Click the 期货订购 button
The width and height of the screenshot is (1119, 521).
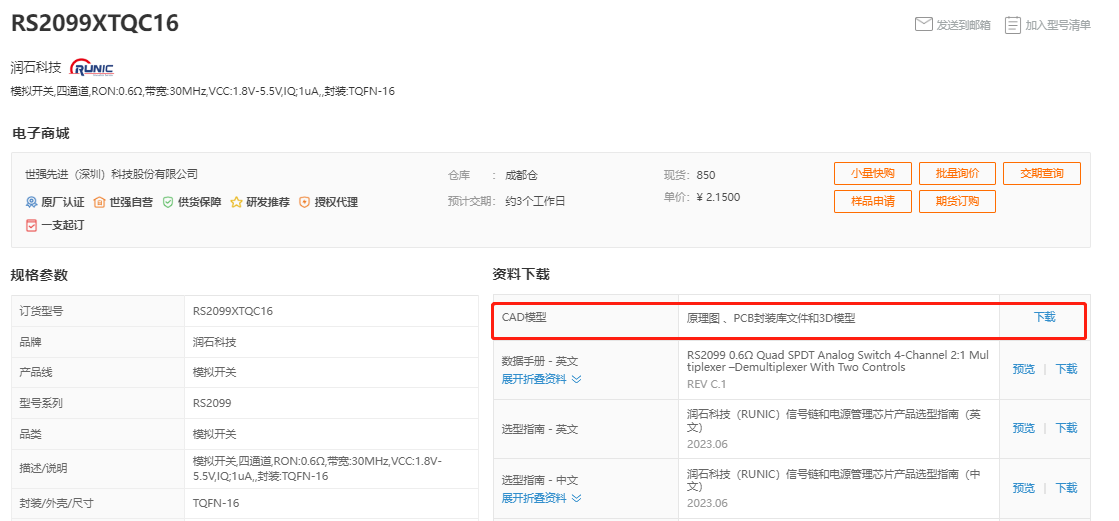point(957,201)
